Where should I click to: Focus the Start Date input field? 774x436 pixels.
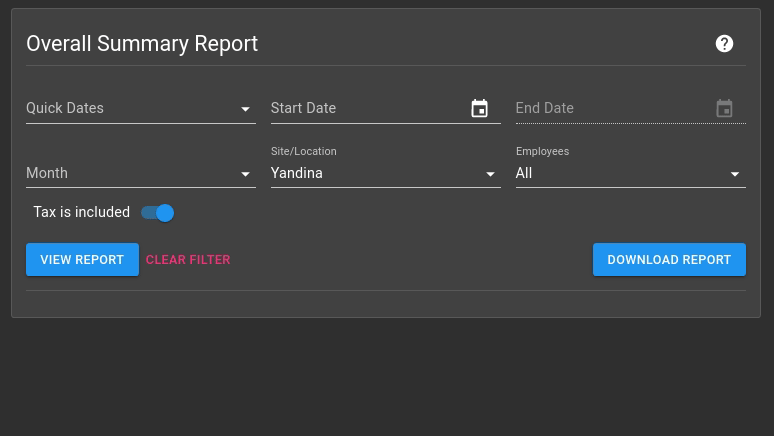[365, 109]
